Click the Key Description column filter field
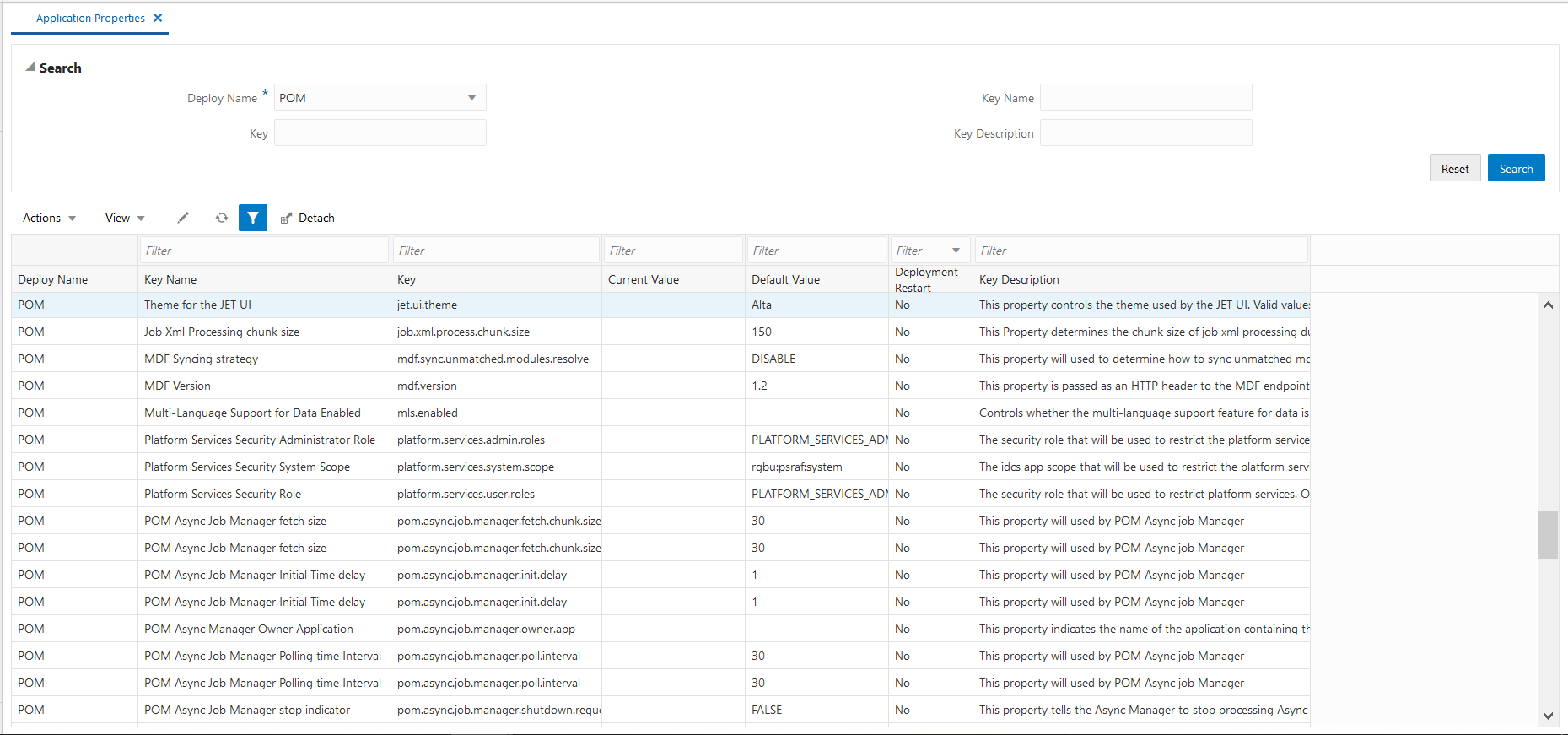 click(x=1141, y=251)
